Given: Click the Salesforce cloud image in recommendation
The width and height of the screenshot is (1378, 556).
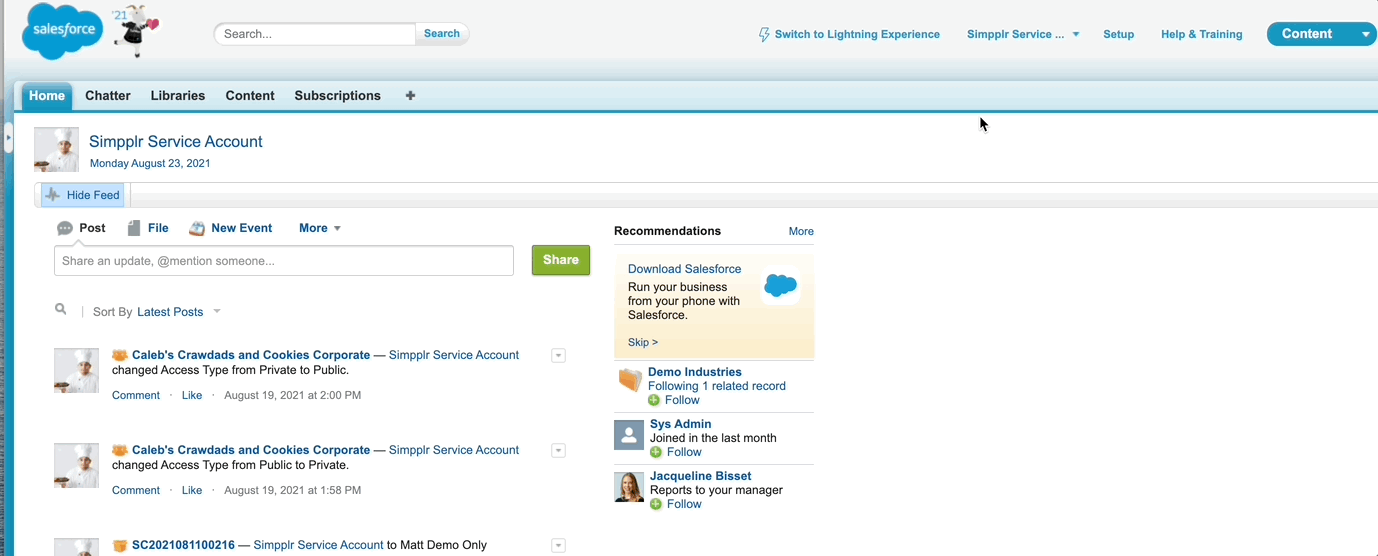Looking at the screenshot, I should (x=781, y=287).
